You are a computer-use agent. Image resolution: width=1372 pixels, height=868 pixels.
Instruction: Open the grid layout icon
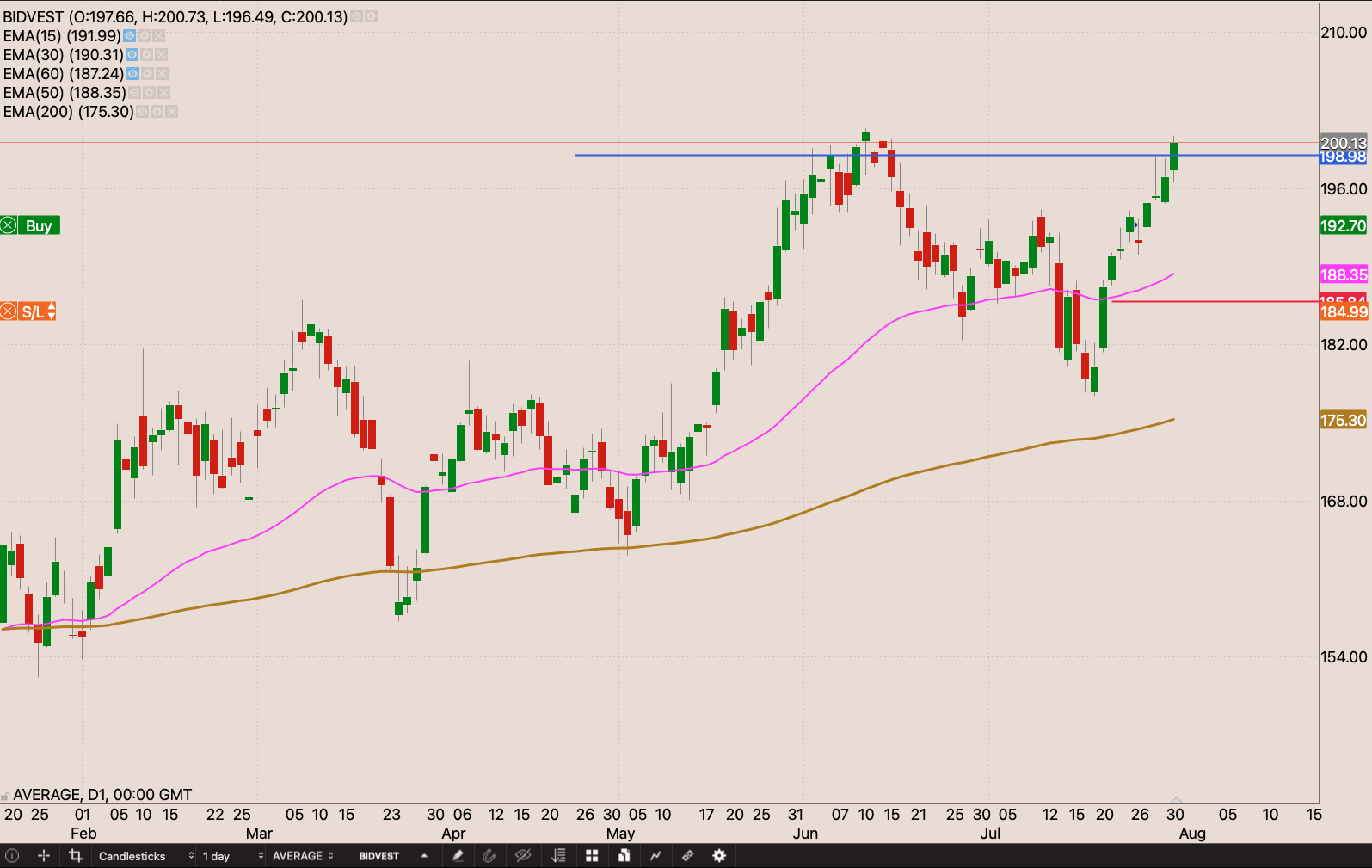click(x=592, y=856)
